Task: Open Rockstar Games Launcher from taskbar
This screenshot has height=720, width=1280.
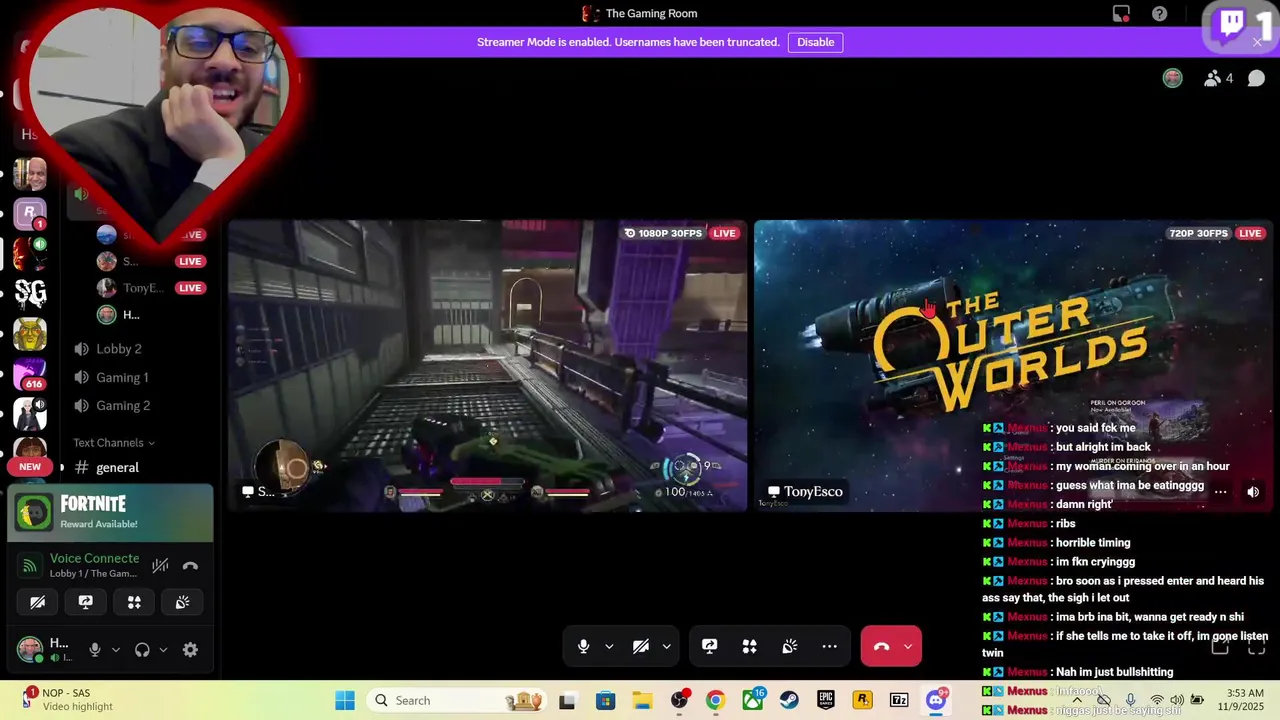Action: (x=862, y=700)
